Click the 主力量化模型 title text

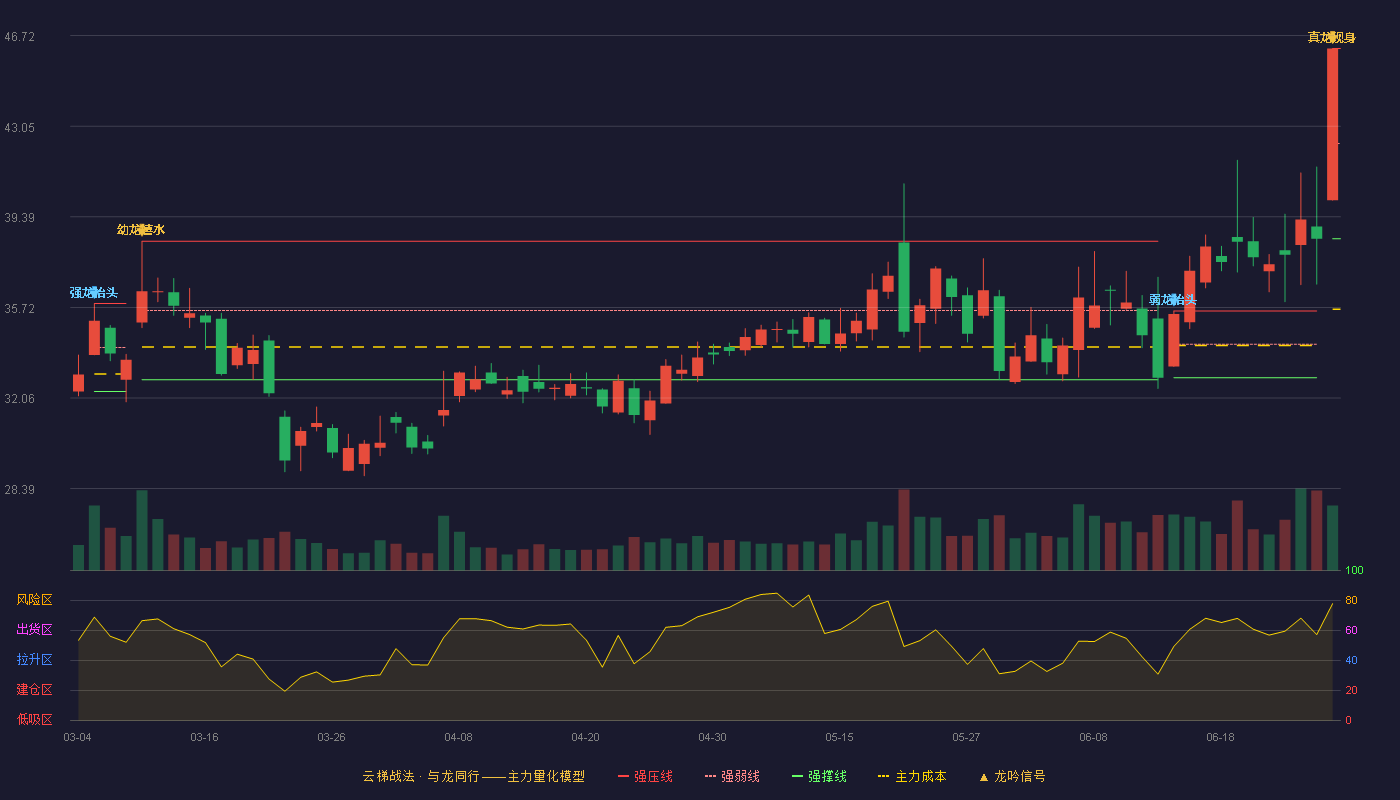pos(546,776)
